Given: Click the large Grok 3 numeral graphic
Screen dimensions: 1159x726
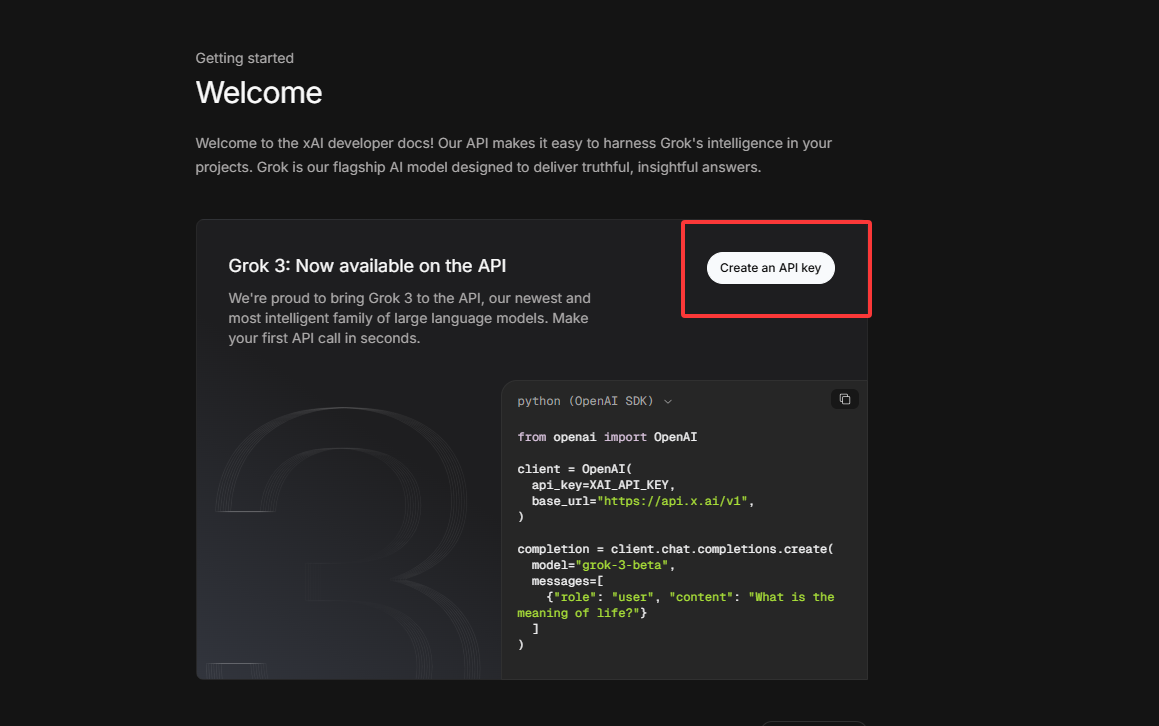Looking at the screenshot, I should pyautogui.click(x=347, y=542).
